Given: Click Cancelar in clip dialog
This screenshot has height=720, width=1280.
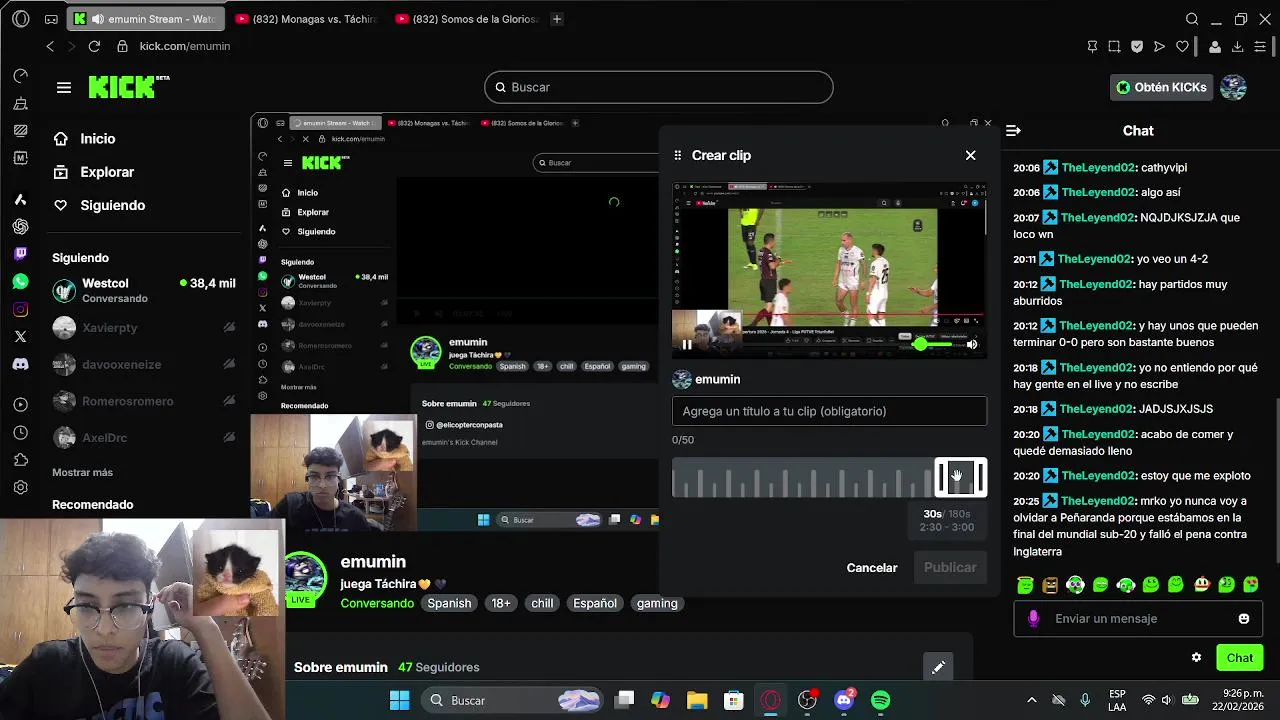Looking at the screenshot, I should (x=872, y=567).
